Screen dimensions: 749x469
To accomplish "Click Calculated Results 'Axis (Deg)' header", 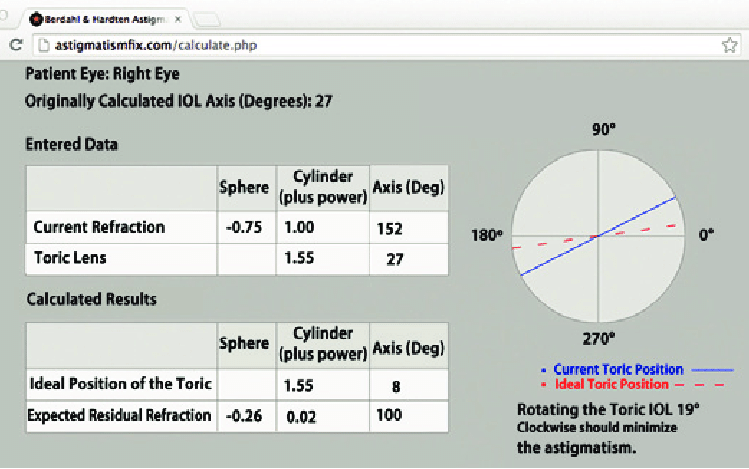I will [x=408, y=348].
